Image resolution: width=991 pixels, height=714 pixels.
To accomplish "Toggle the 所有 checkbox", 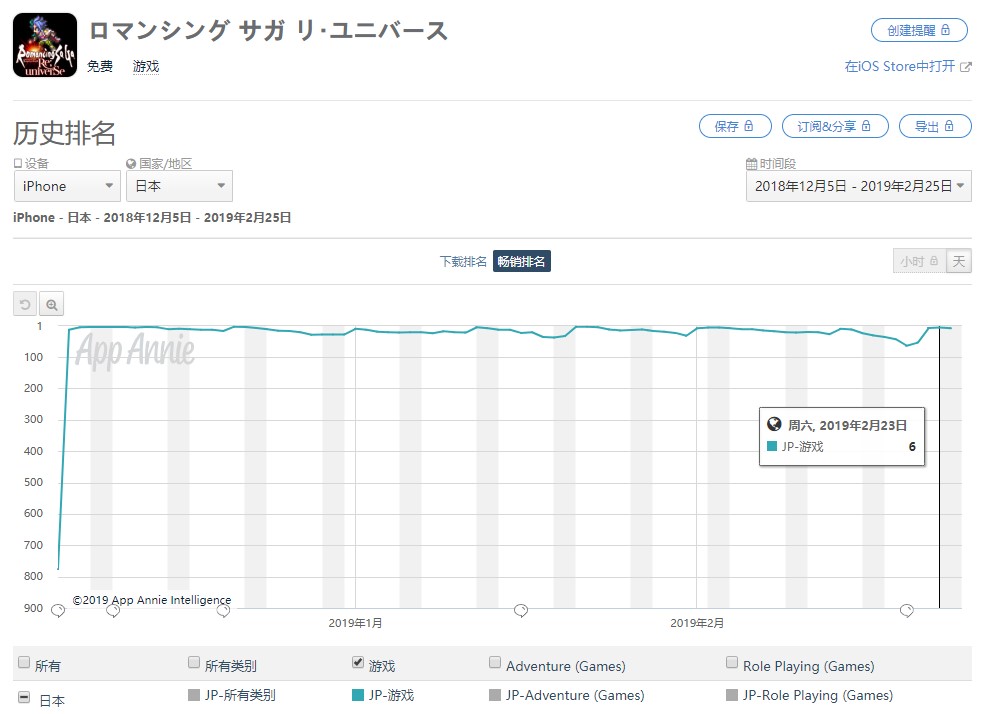I will coord(24,662).
